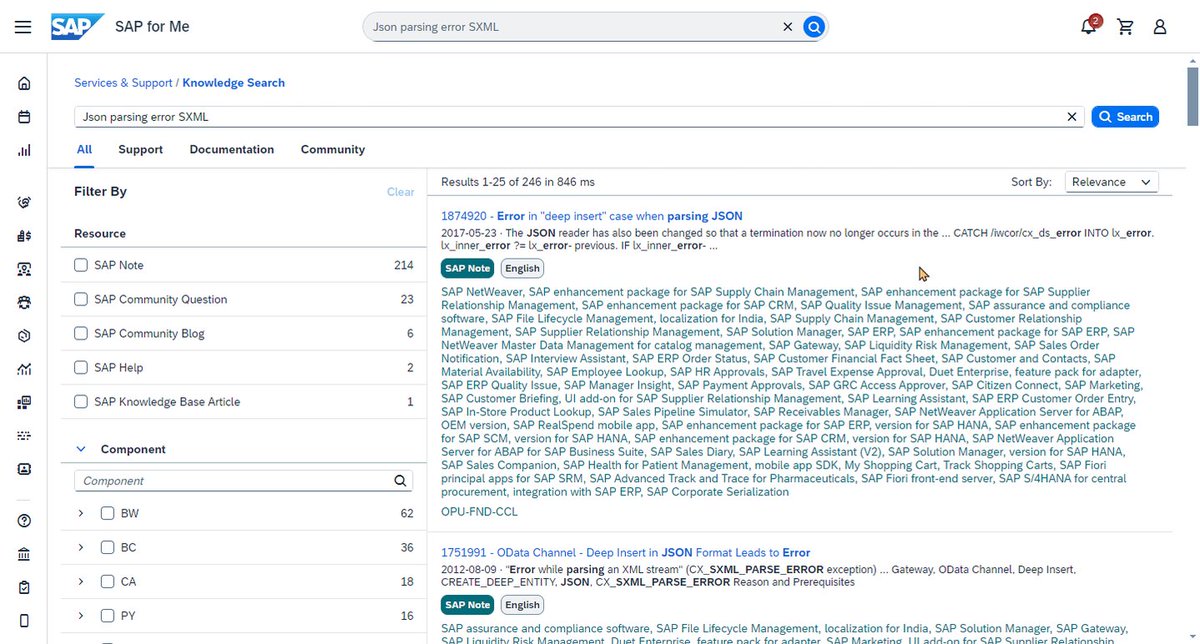
Task: Click the Clear filters link
Action: [x=401, y=192]
